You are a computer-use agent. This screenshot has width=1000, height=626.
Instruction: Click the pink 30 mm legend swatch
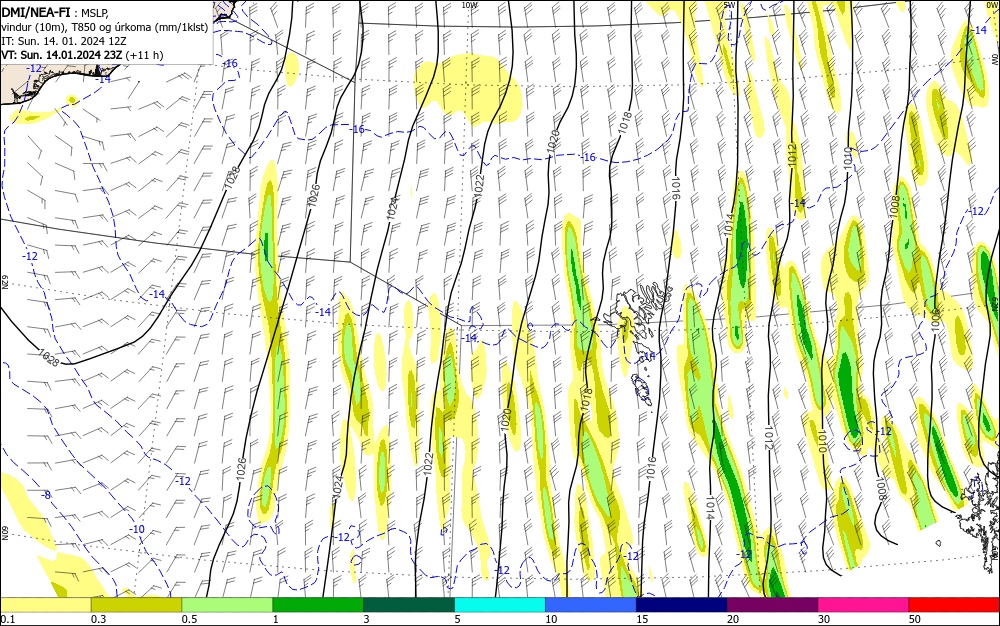864,604
